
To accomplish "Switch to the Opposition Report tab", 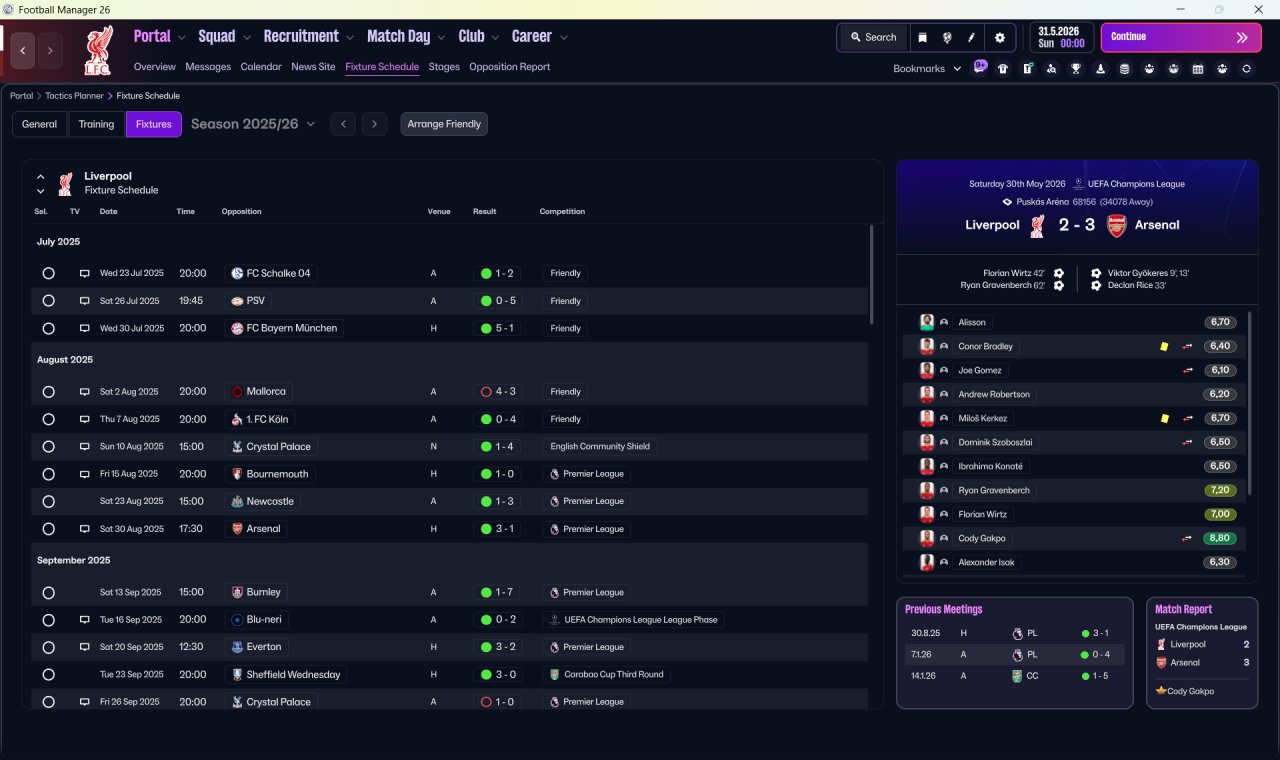I will 510,67.
